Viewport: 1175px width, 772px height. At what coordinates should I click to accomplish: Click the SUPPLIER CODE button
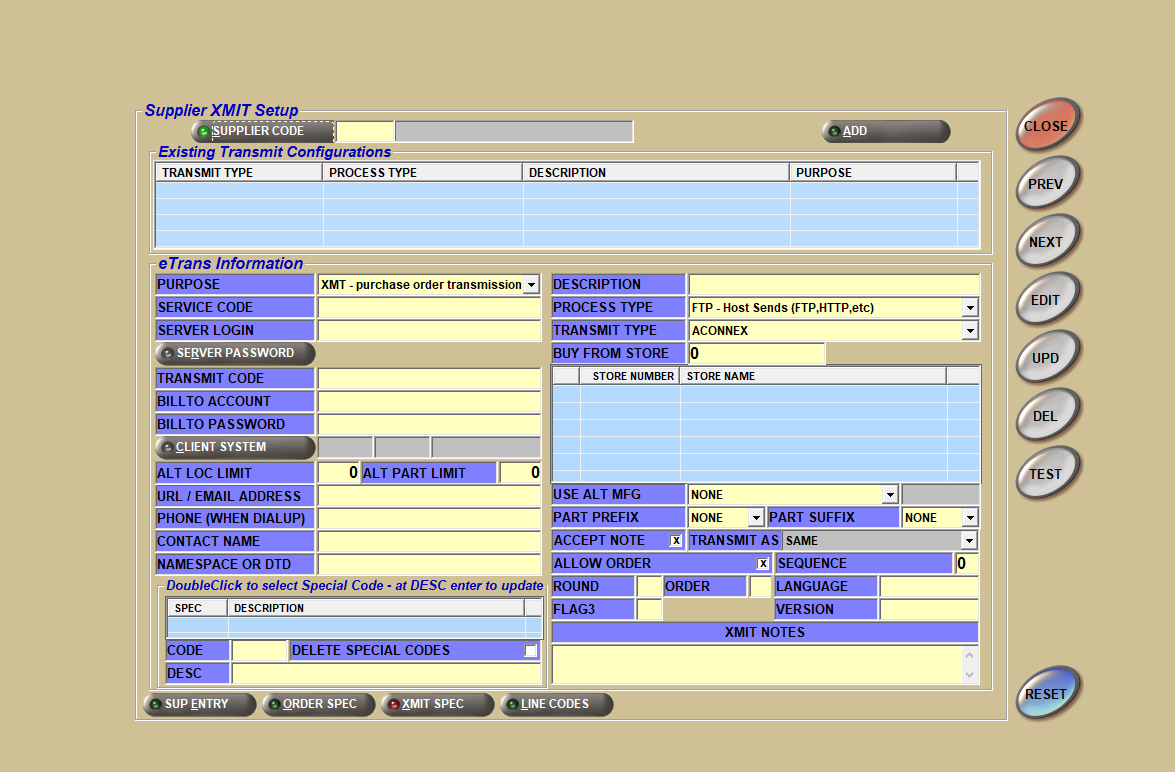(262, 131)
